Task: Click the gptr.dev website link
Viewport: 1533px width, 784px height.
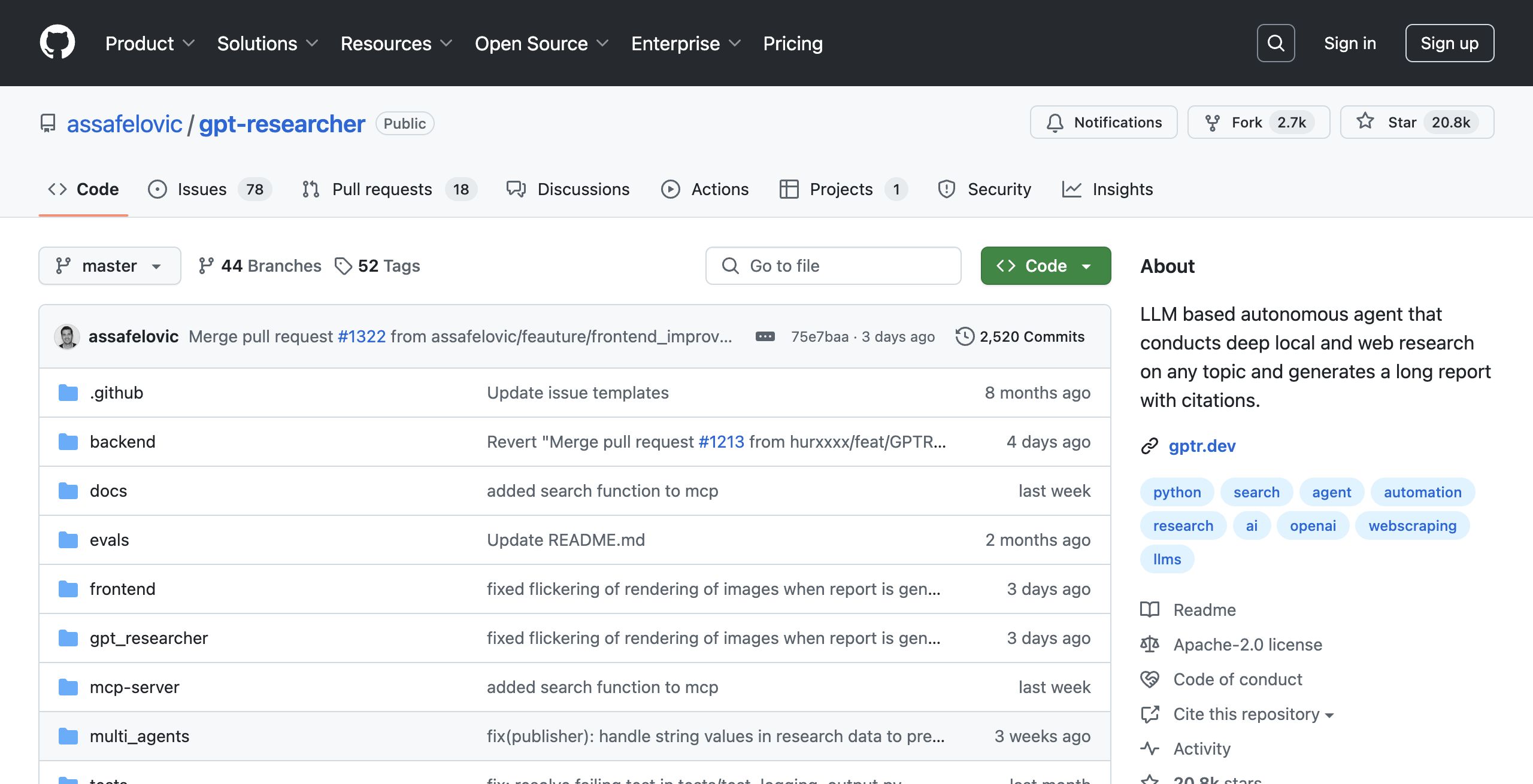Action: [1201, 446]
